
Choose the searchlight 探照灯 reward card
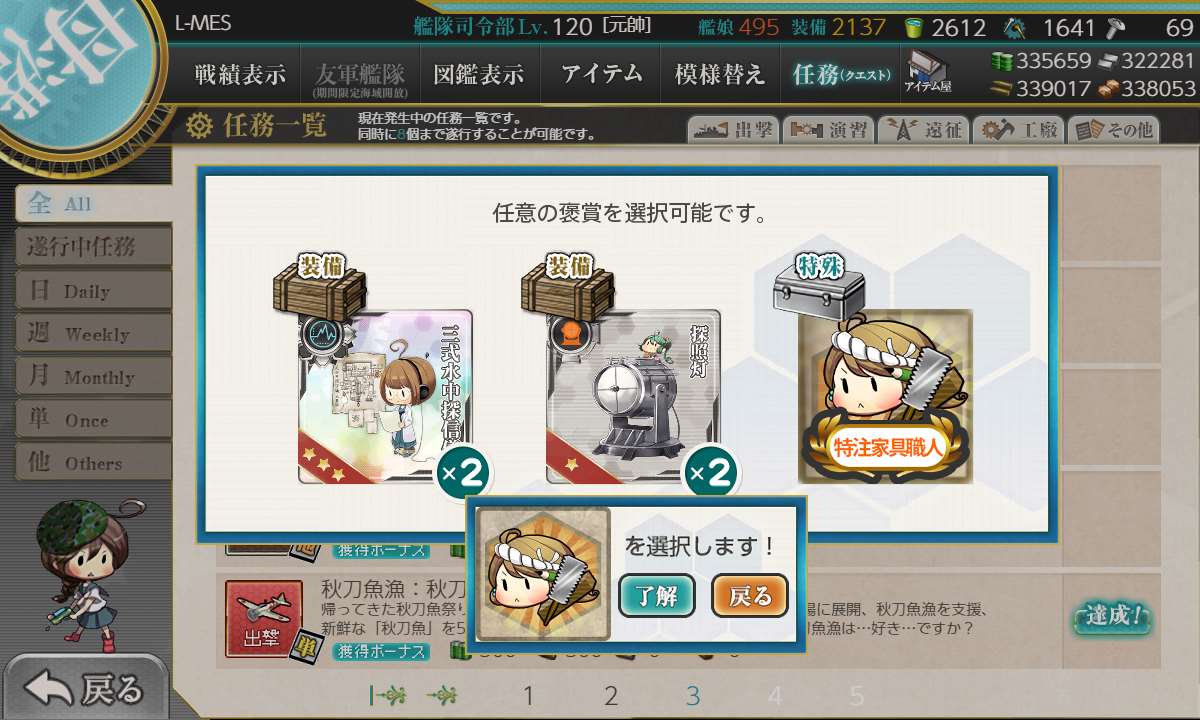(x=633, y=396)
